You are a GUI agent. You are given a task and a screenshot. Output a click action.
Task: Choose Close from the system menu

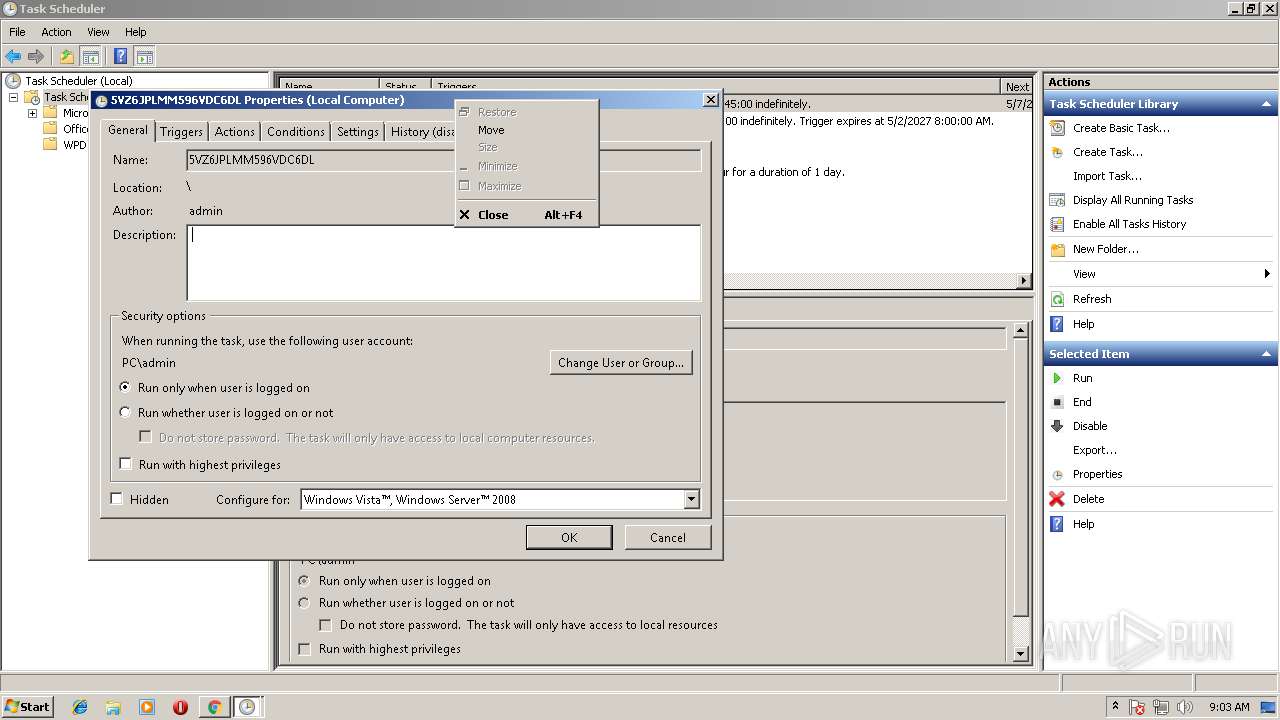point(526,215)
